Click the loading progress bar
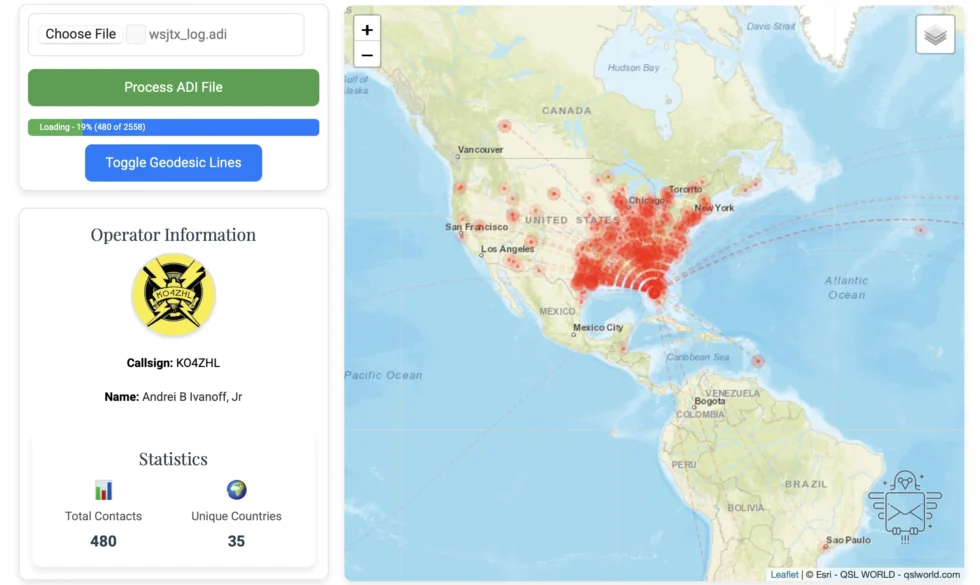Screen dimensions: 980x585 (173, 127)
